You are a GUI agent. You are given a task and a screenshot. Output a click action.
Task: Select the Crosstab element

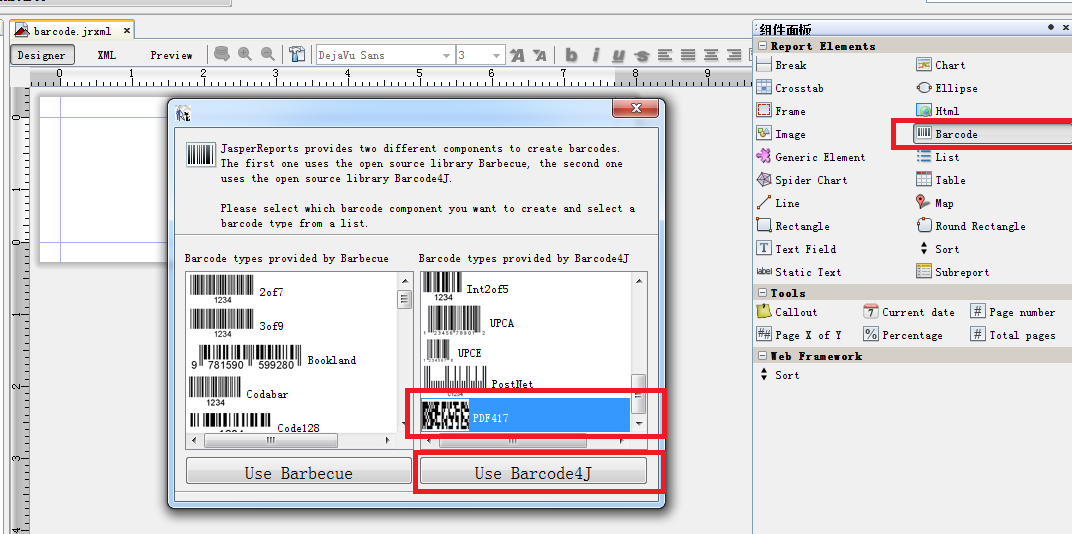790,88
